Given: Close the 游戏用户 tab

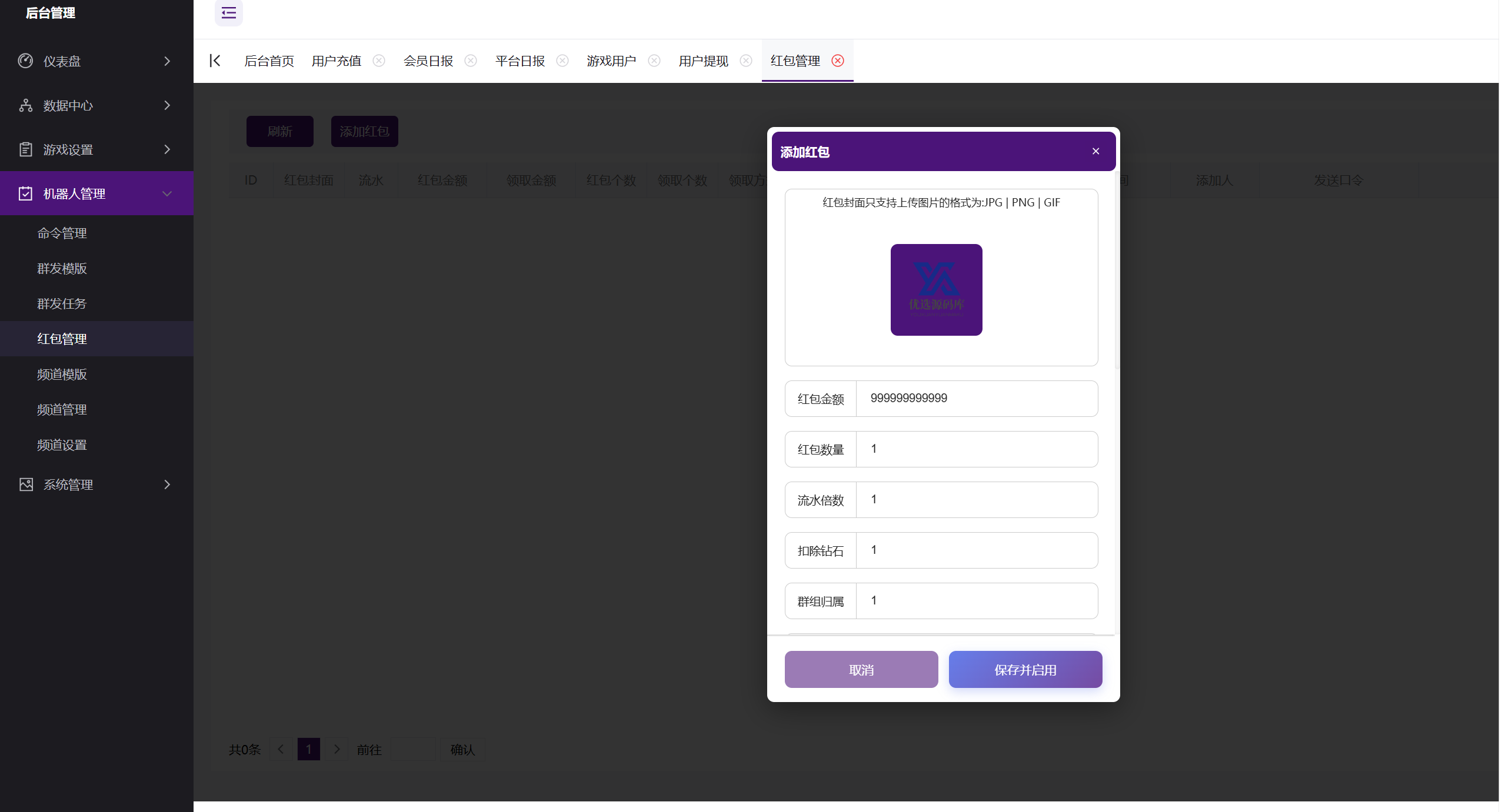Looking at the screenshot, I should [x=654, y=61].
